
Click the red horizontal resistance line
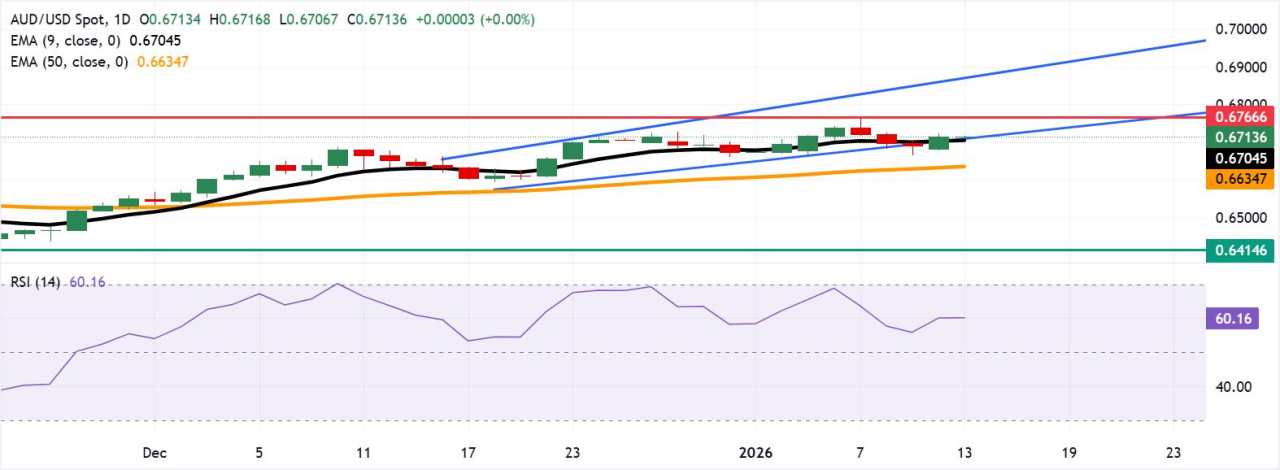coord(600,117)
